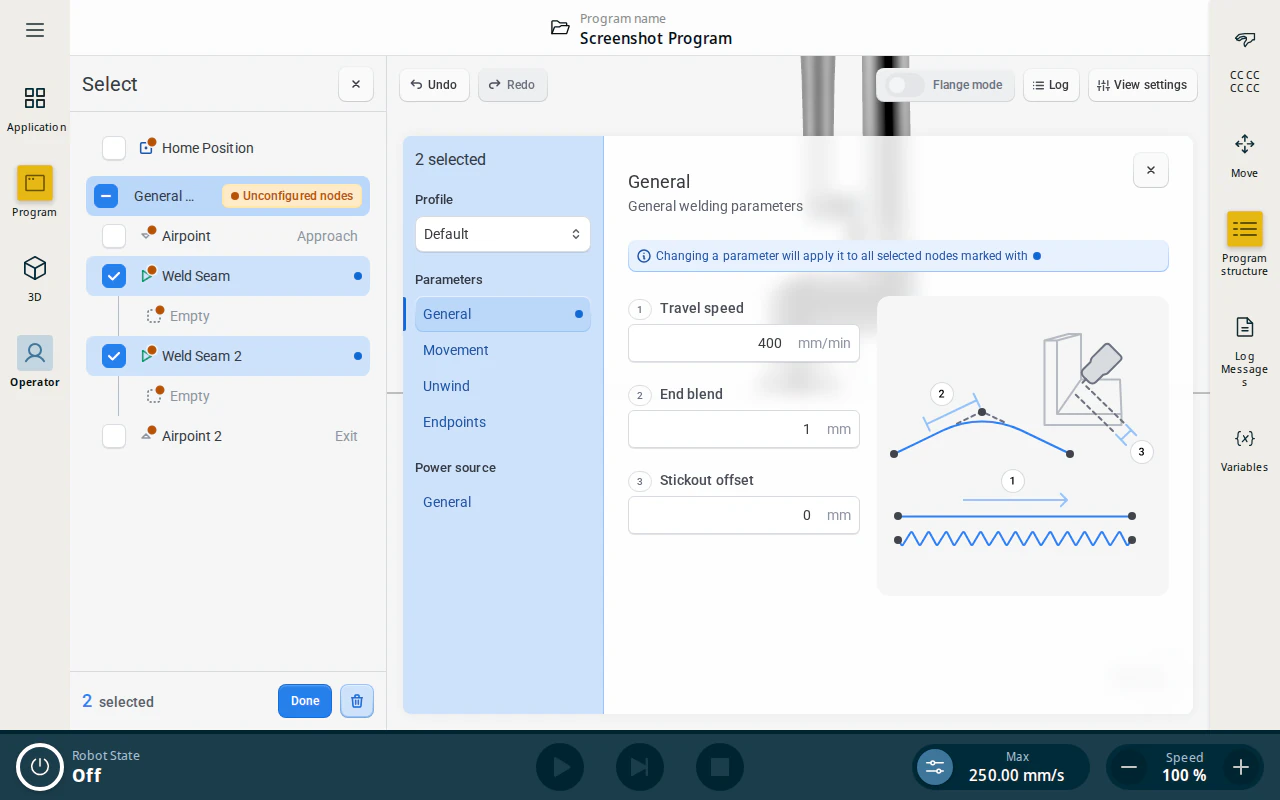Open the Move panel
Viewport: 1280px width, 800px height.
(x=1244, y=155)
